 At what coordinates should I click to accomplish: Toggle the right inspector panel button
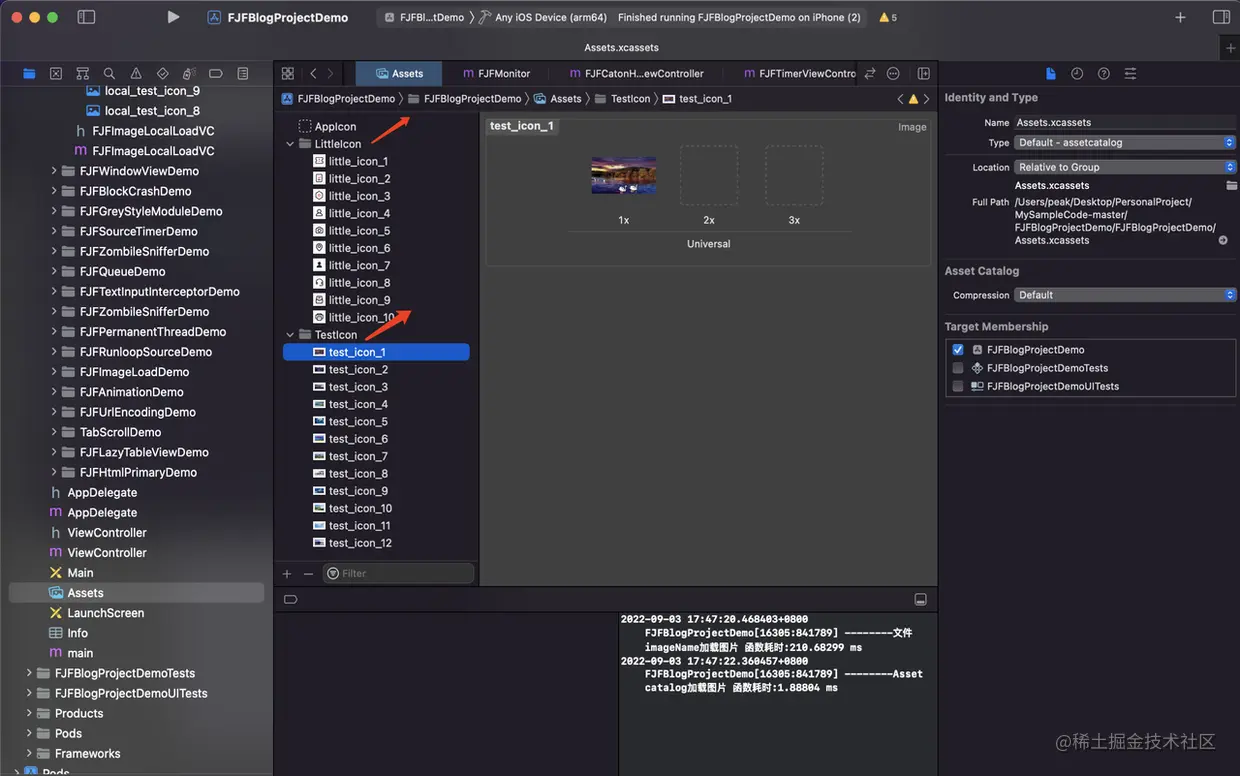tap(1221, 17)
